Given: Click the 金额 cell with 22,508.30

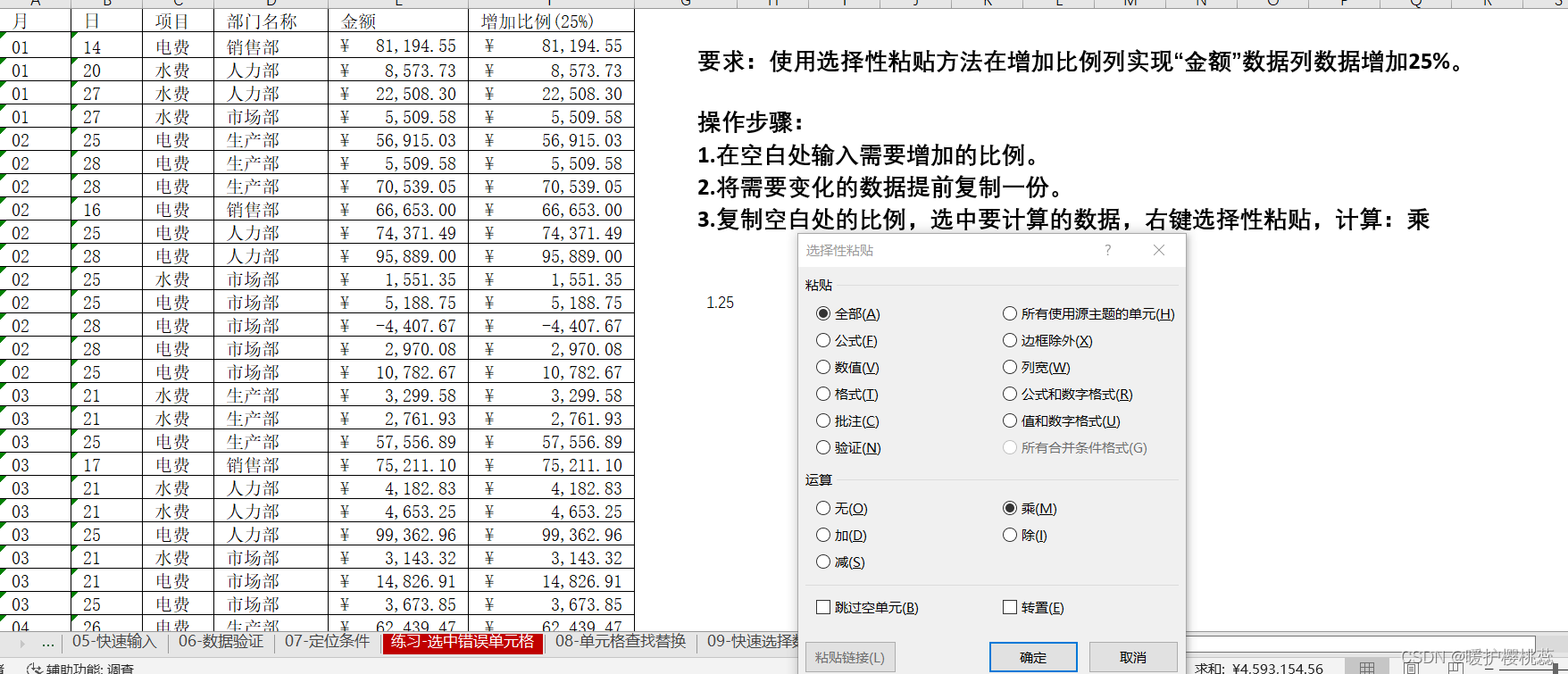Looking at the screenshot, I should tap(398, 93).
